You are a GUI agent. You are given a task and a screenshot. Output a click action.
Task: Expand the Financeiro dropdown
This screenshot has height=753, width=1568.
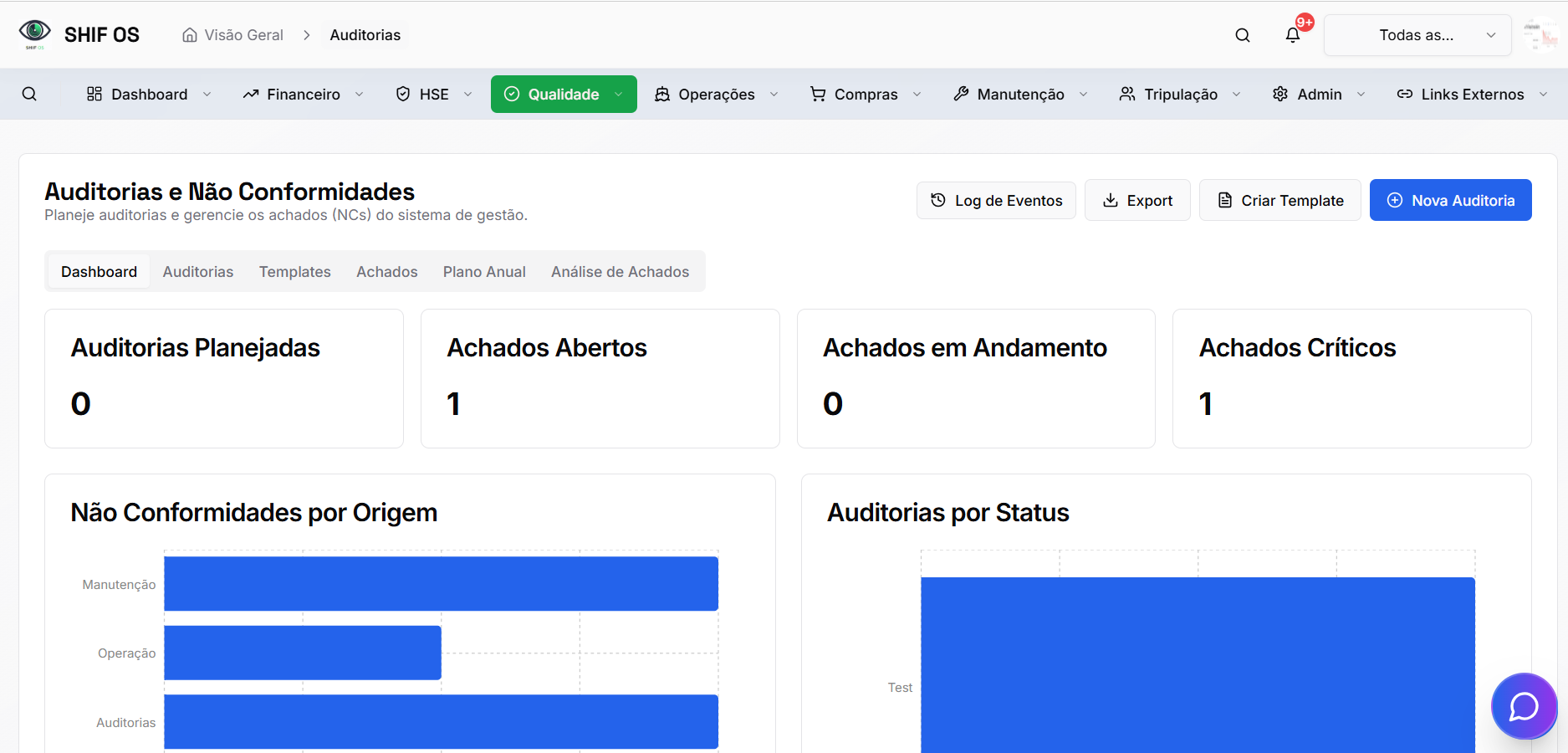click(360, 94)
